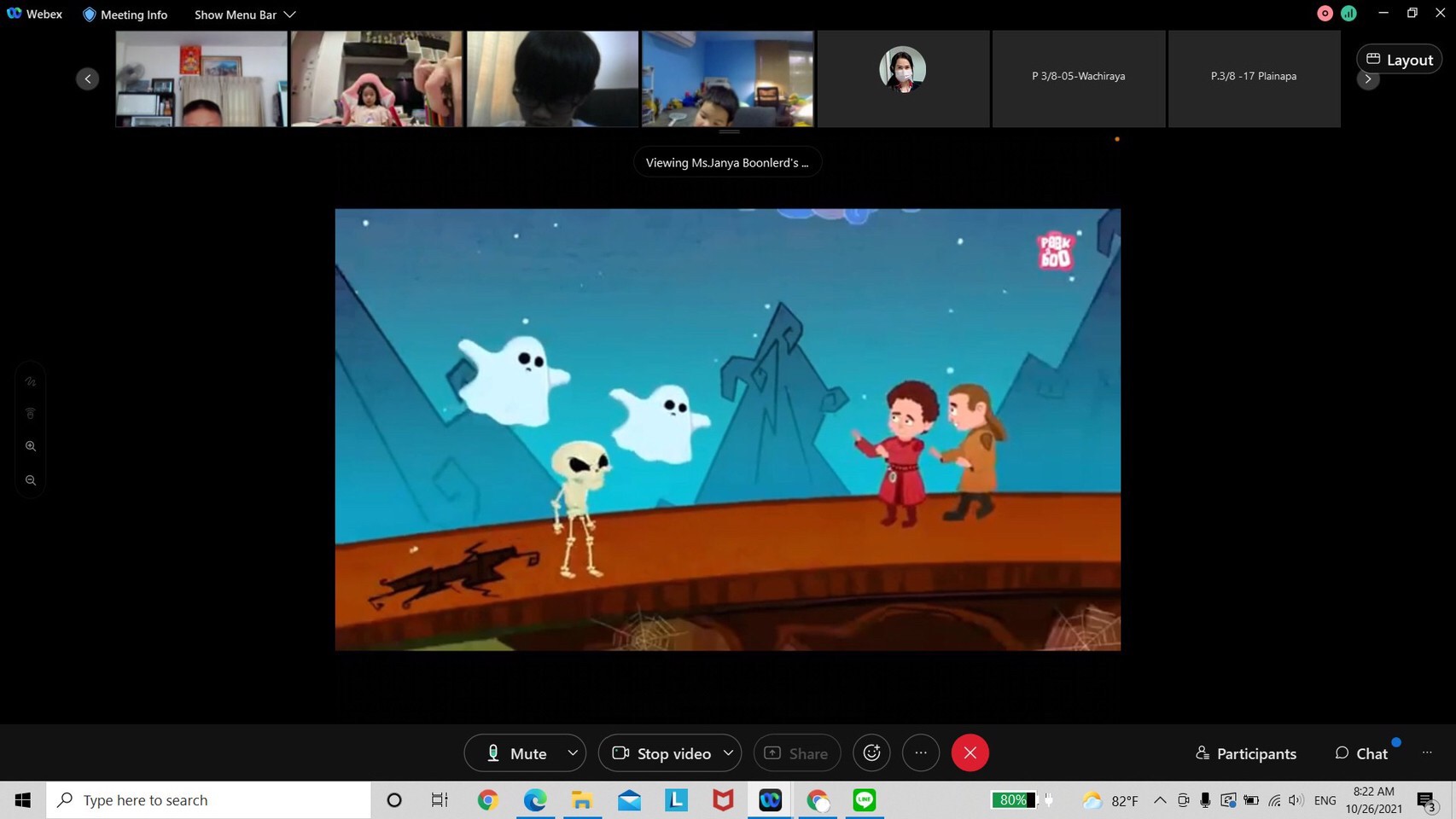Select the video tile of the girl in the pink chair
This screenshot has width=1456, height=819.
click(x=376, y=78)
